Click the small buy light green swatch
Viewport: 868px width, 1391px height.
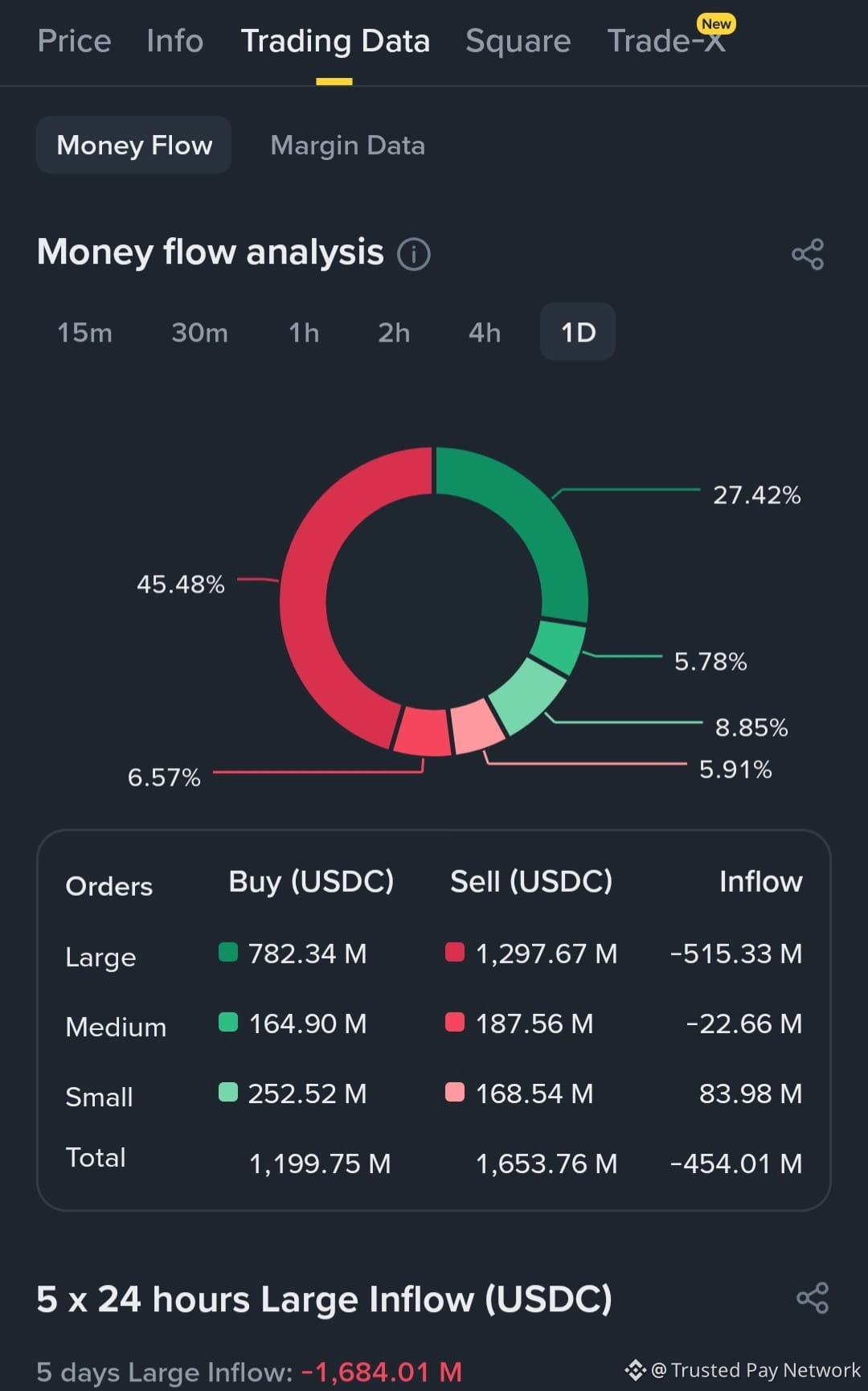[228, 1092]
